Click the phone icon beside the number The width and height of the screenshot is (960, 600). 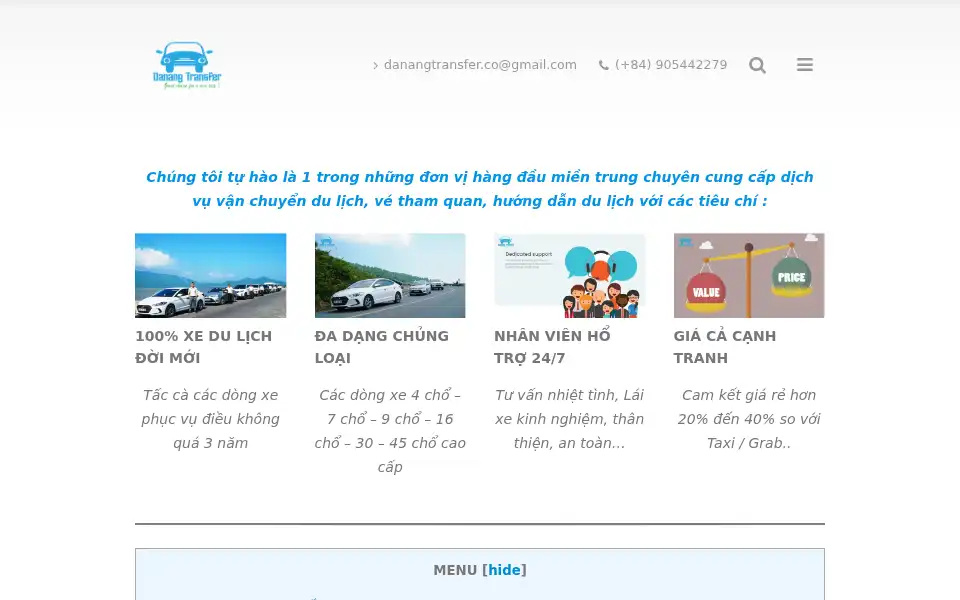pyautogui.click(x=603, y=65)
